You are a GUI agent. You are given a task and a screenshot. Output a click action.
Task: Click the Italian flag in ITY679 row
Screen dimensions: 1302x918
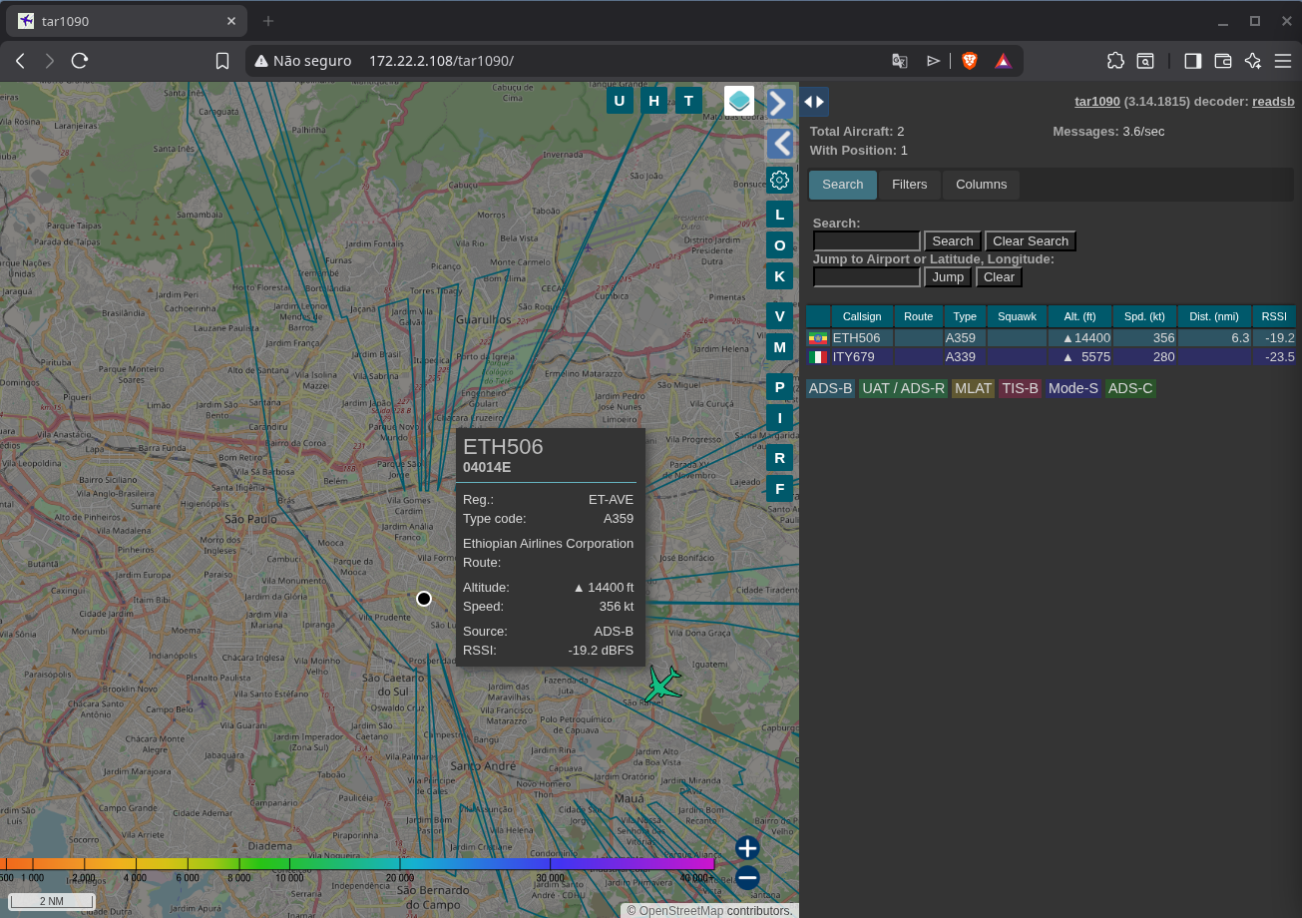point(818,357)
